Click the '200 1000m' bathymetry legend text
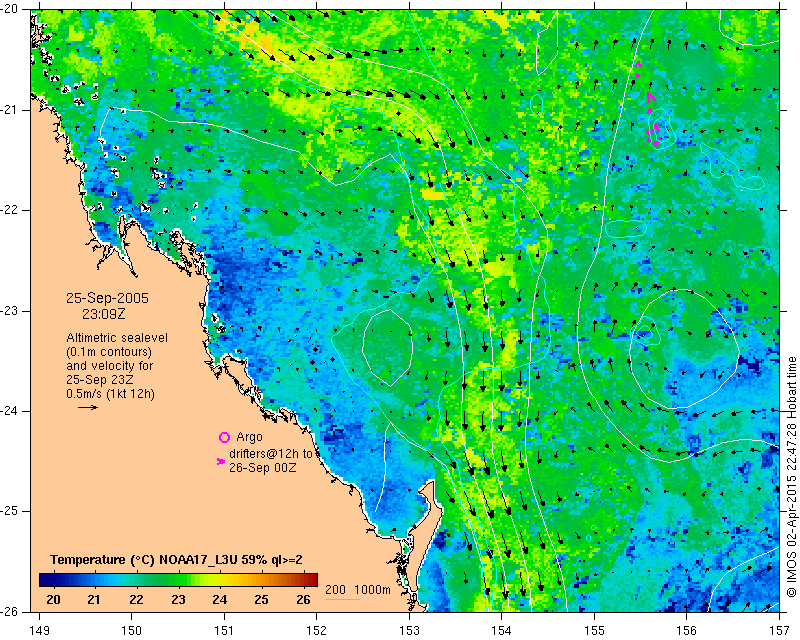Screen dimensions: 800x640 (x=358, y=590)
